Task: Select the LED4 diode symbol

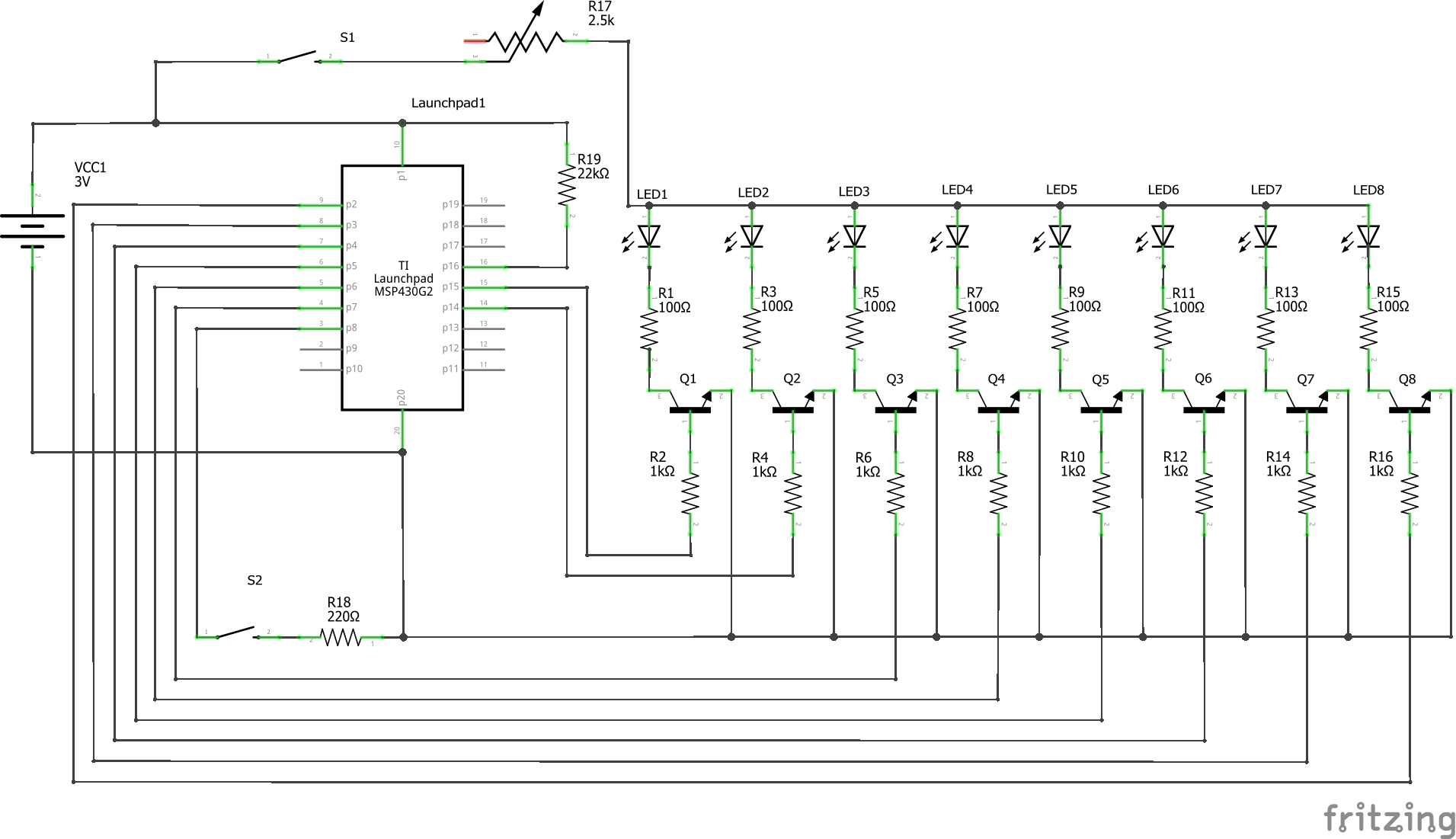Action: 951,238
